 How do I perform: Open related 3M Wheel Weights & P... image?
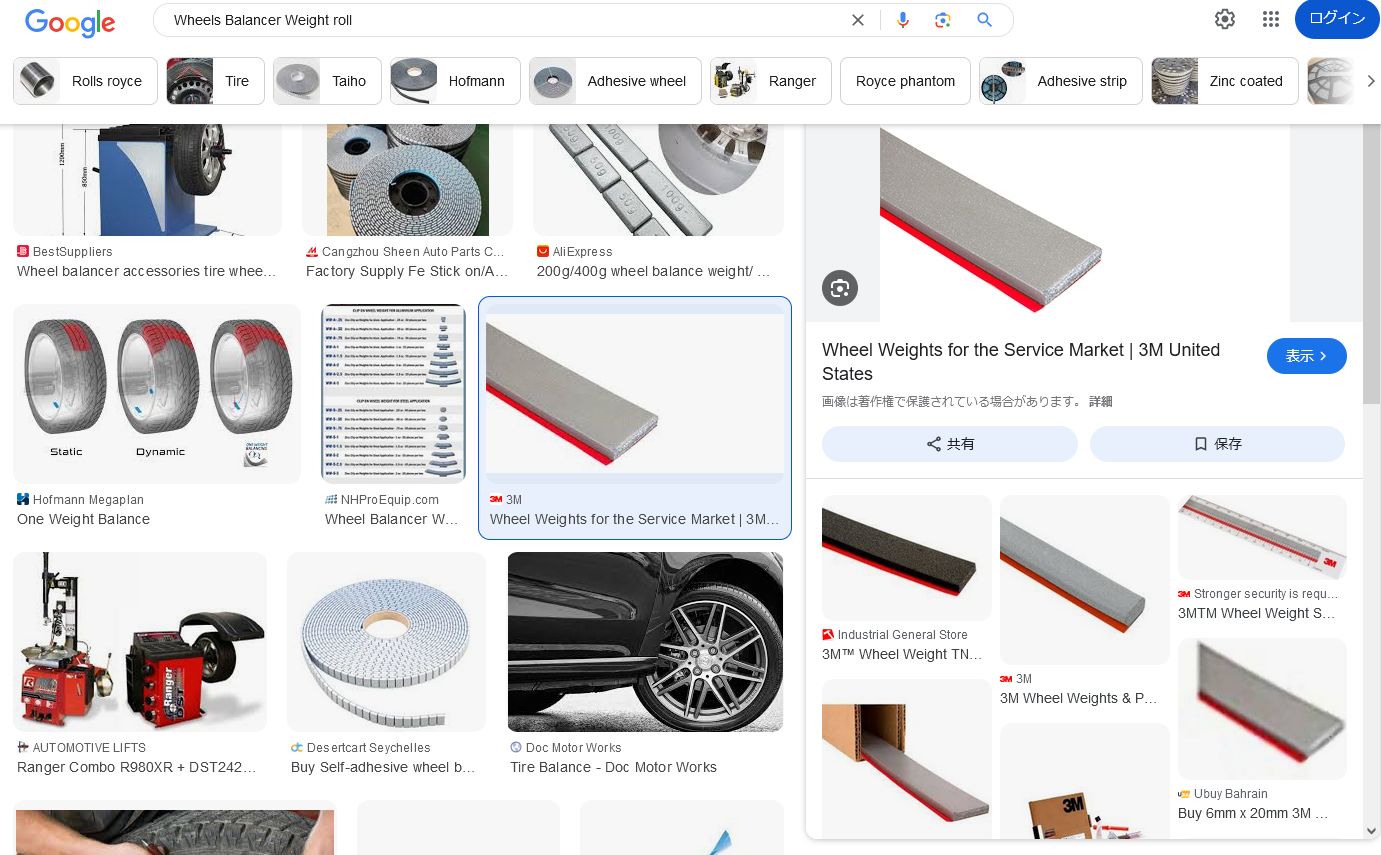tap(1085, 580)
